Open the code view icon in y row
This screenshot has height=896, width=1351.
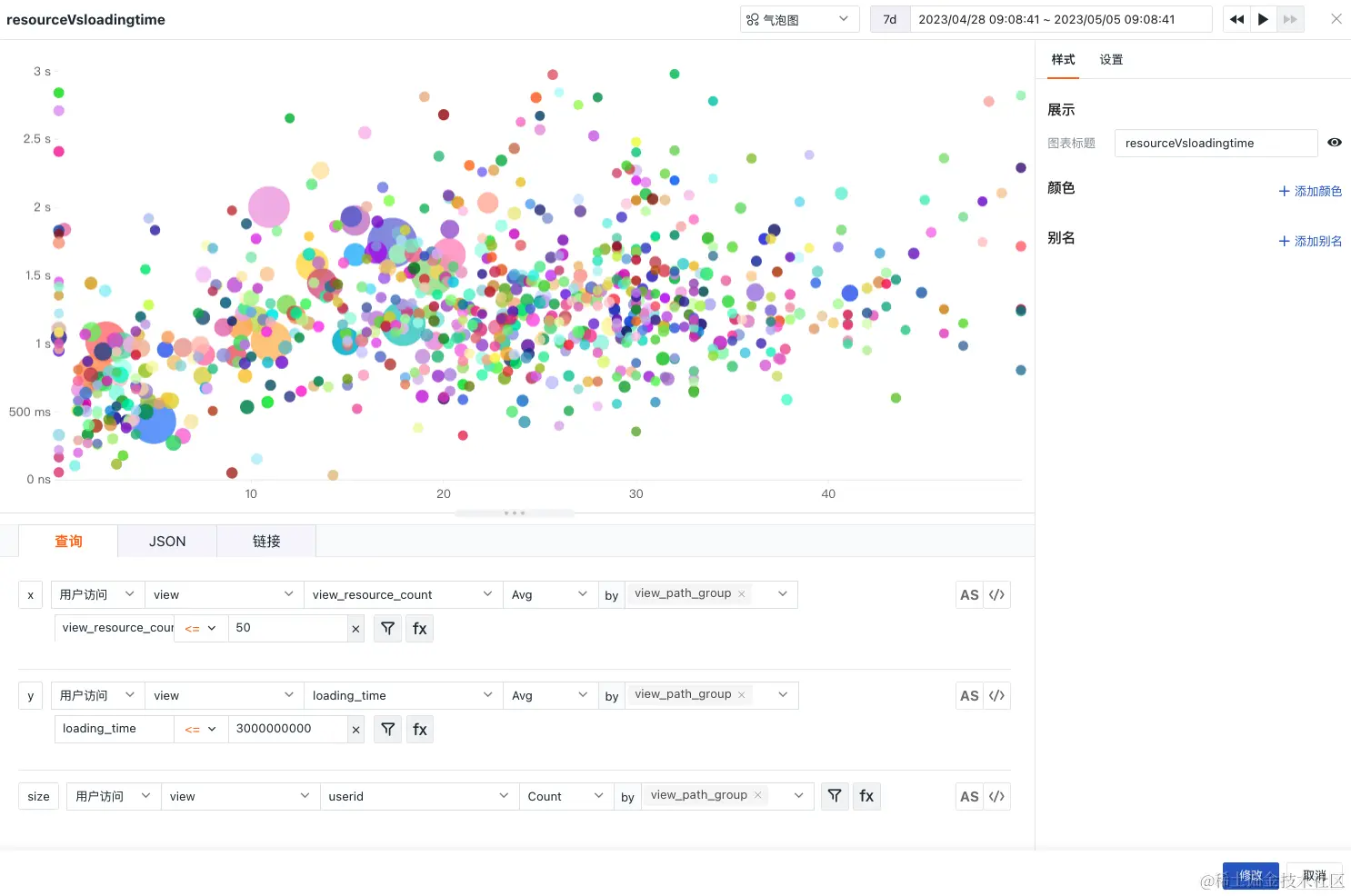996,696
